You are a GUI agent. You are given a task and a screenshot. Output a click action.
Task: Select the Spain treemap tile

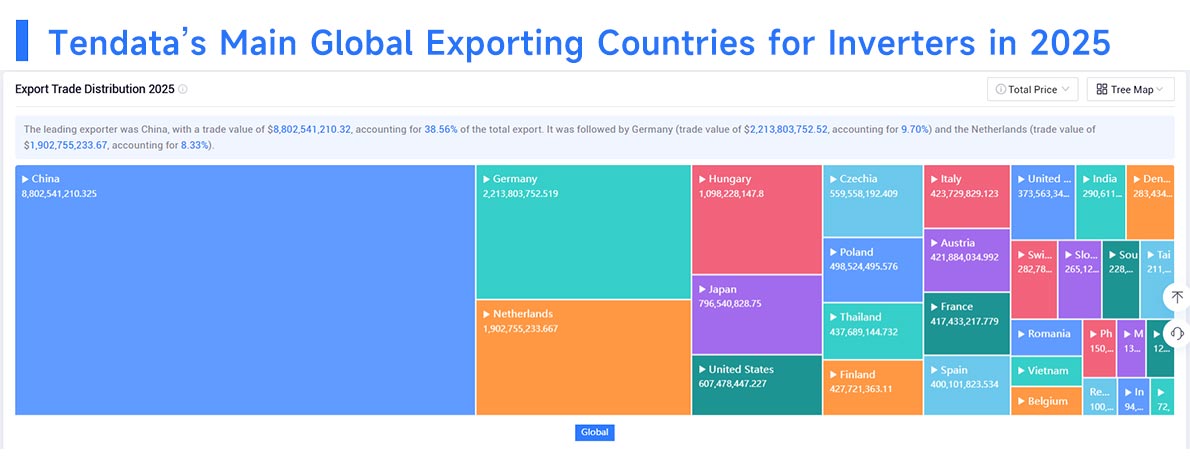(x=967, y=385)
